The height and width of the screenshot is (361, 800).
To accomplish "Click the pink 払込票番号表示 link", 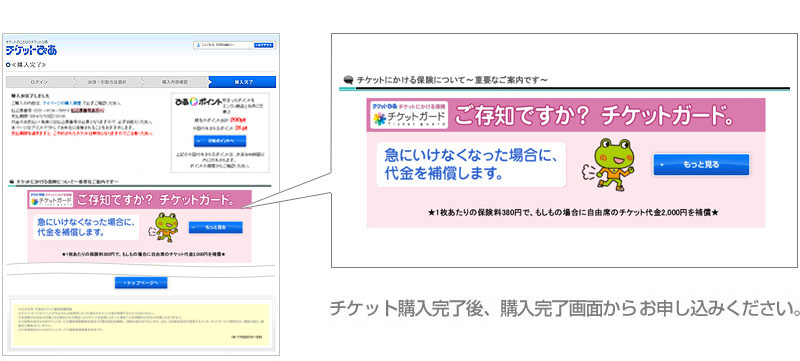I will tap(88, 110).
